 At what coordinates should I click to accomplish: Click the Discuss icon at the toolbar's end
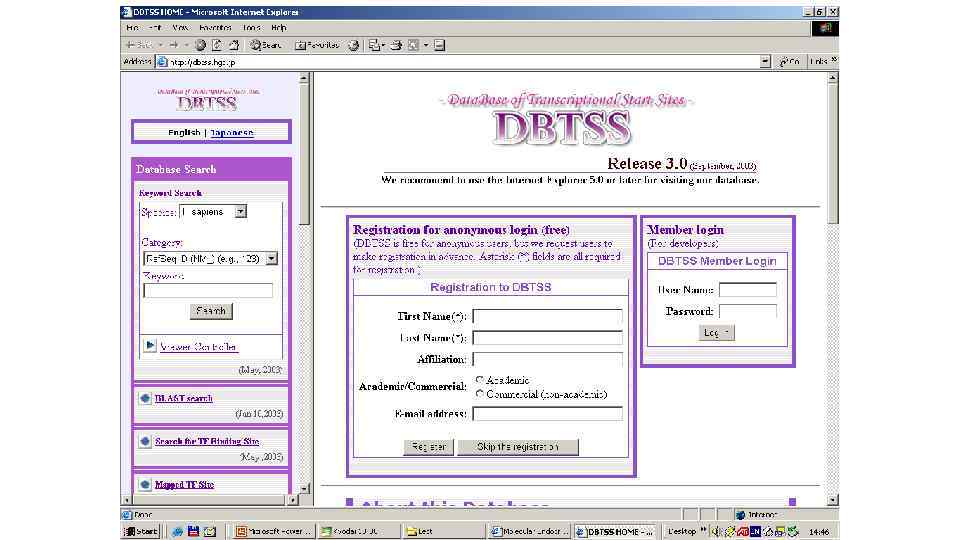tap(439, 45)
